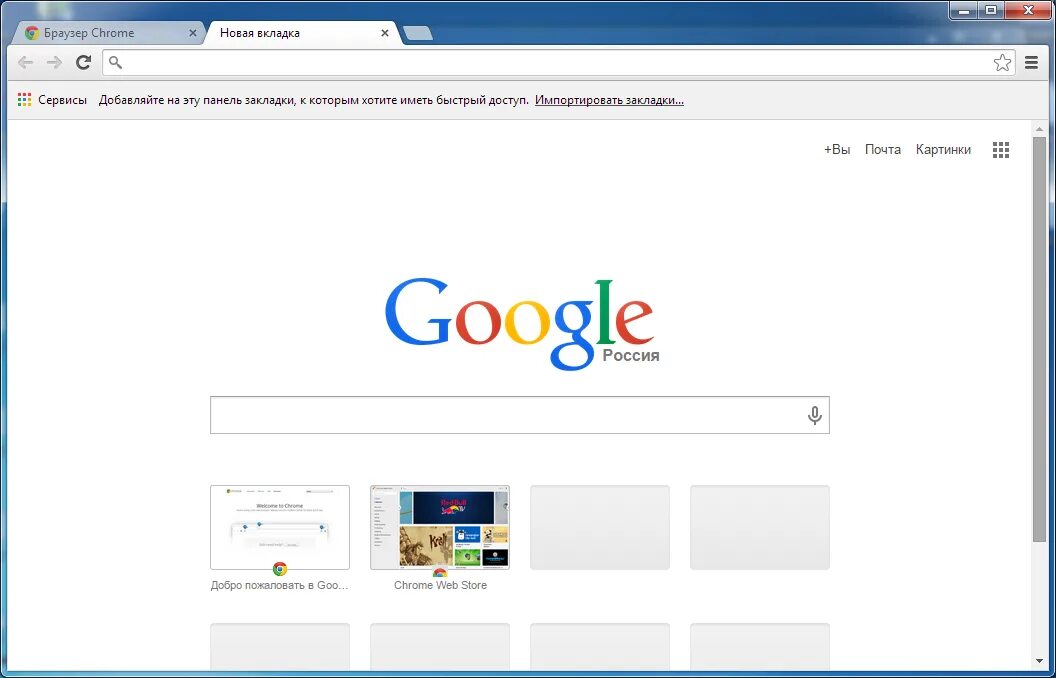
Task: Click the page scrollbar up arrow
Action: [x=1039, y=129]
